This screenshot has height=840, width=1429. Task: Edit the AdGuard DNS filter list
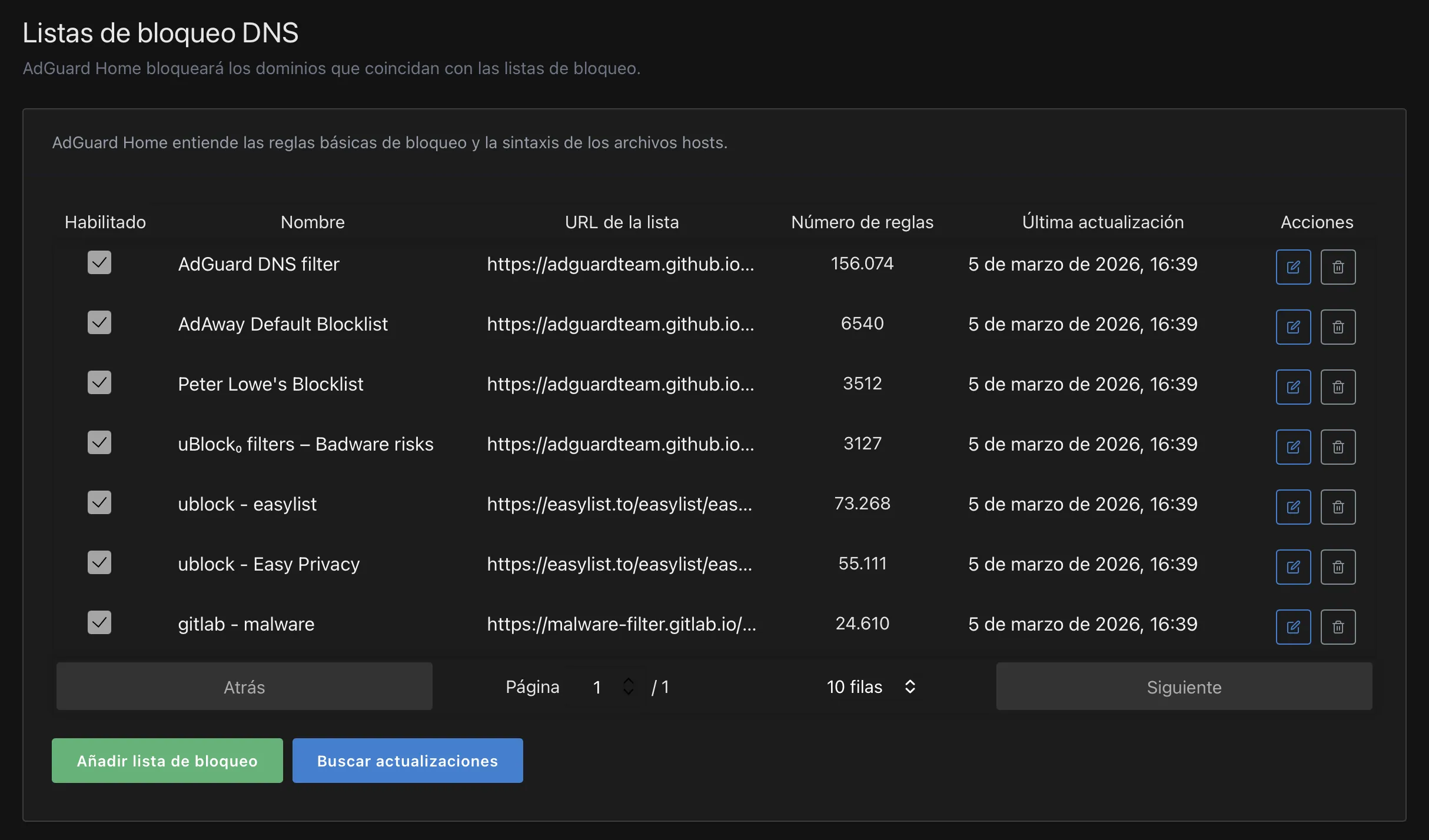1293,267
